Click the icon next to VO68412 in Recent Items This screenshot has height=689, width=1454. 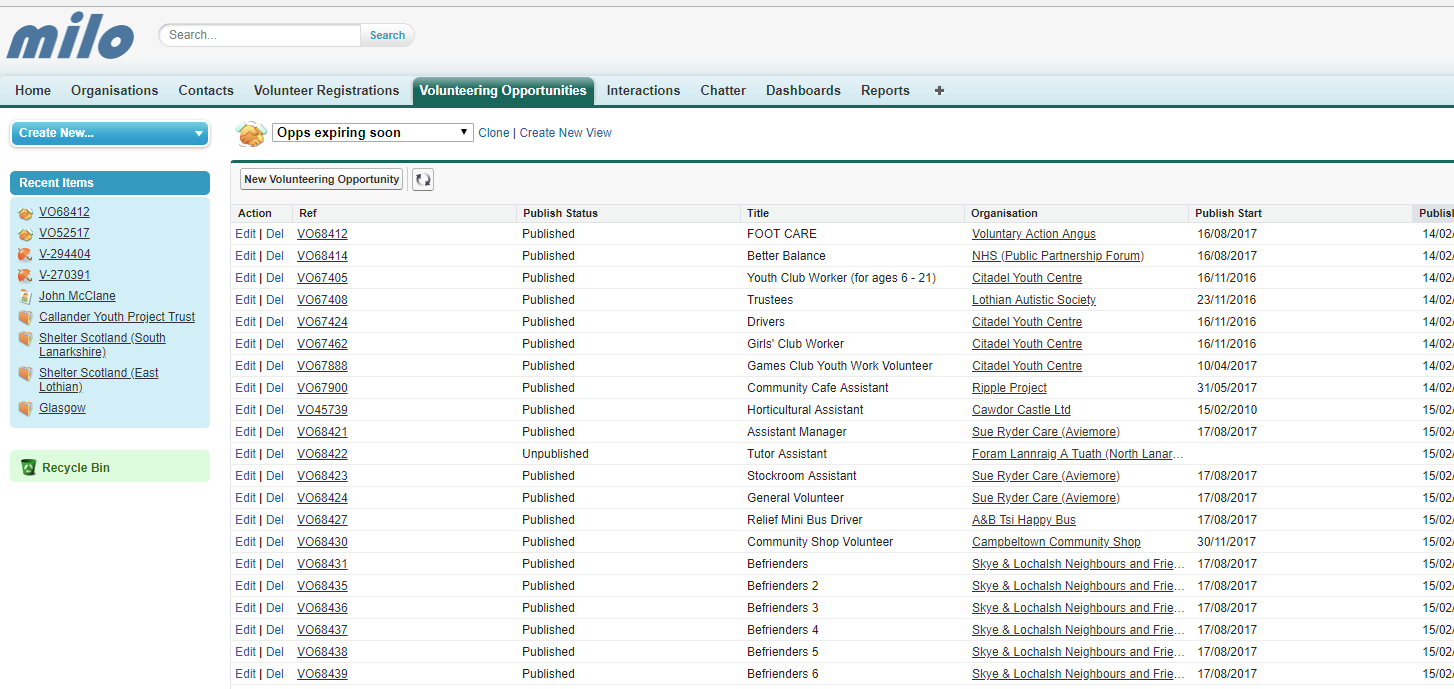[x=25, y=213]
